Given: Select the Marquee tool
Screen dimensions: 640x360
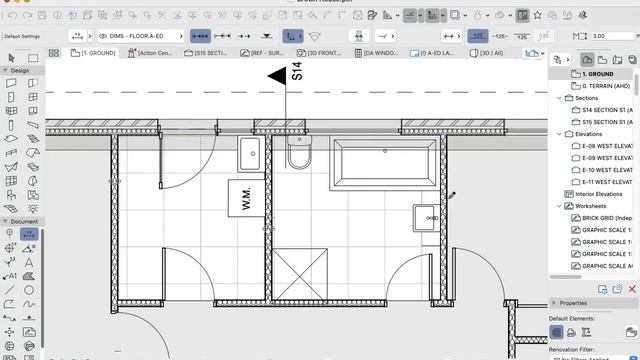Looking at the screenshot, I should point(33,58).
